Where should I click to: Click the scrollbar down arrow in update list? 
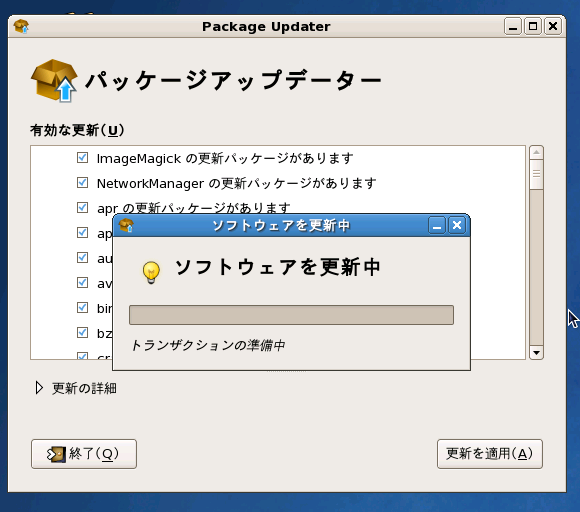pos(536,353)
